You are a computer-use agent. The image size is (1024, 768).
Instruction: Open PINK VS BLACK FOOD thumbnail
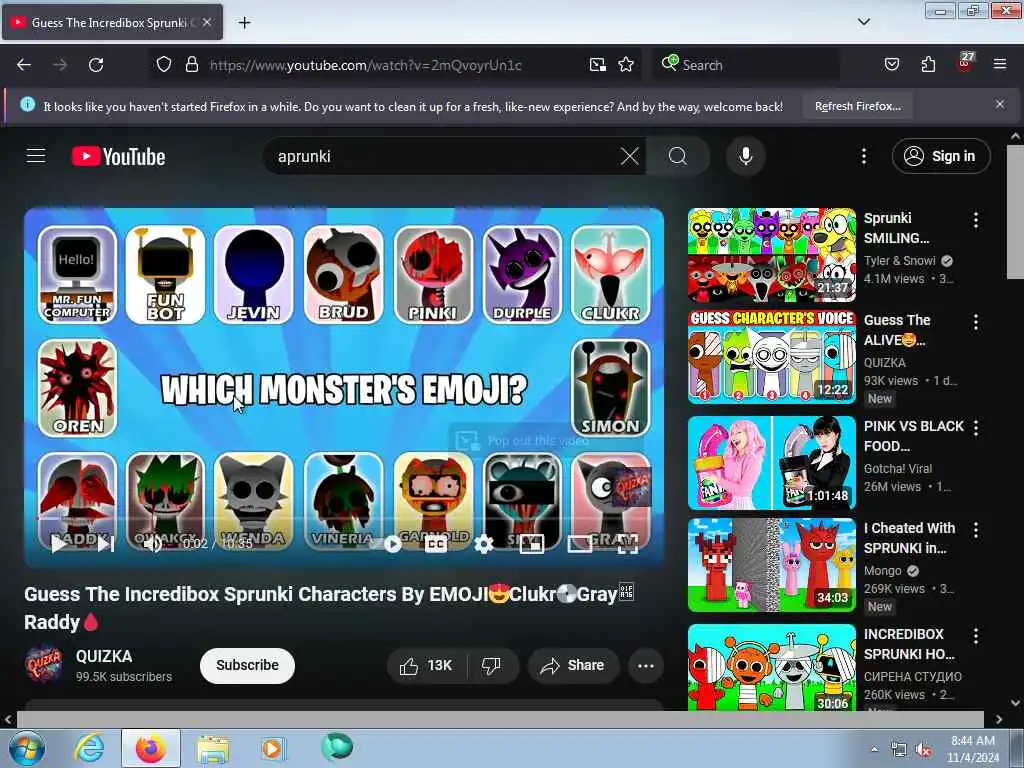(x=771, y=463)
